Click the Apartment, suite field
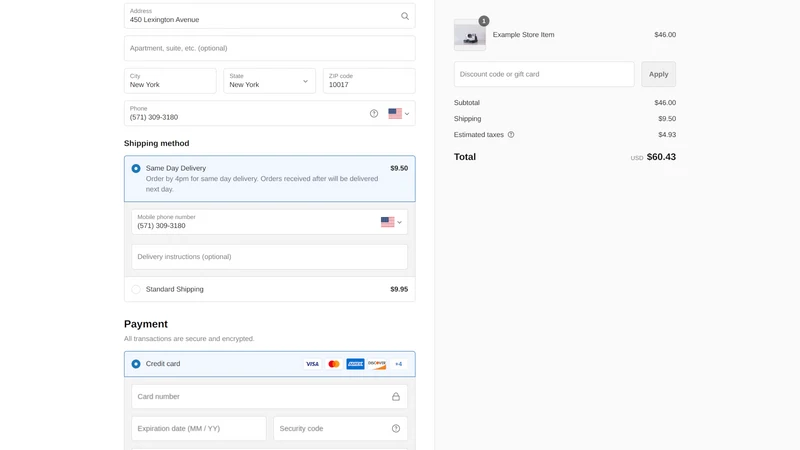This screenshot has width=800, height=450. [x=269, y=48]
